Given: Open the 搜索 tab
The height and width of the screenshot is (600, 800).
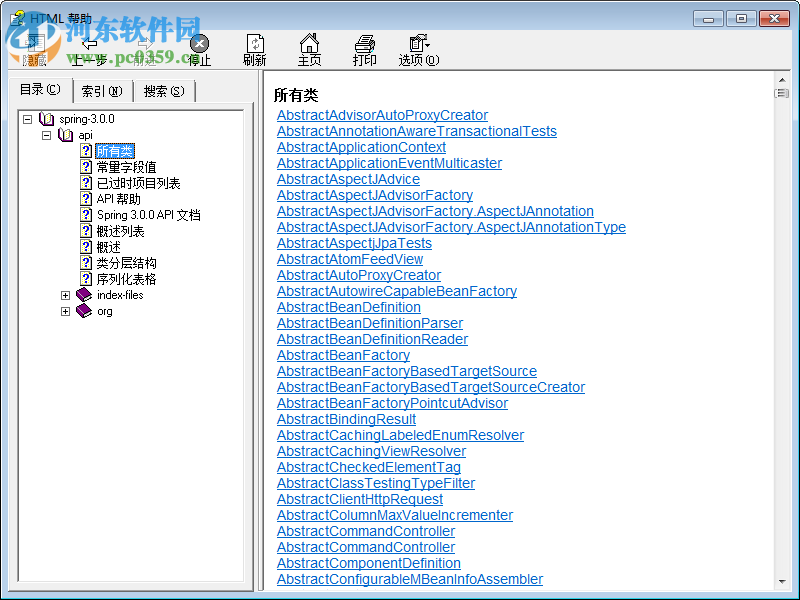Looking at the screenshot, I should coord(163,90).
